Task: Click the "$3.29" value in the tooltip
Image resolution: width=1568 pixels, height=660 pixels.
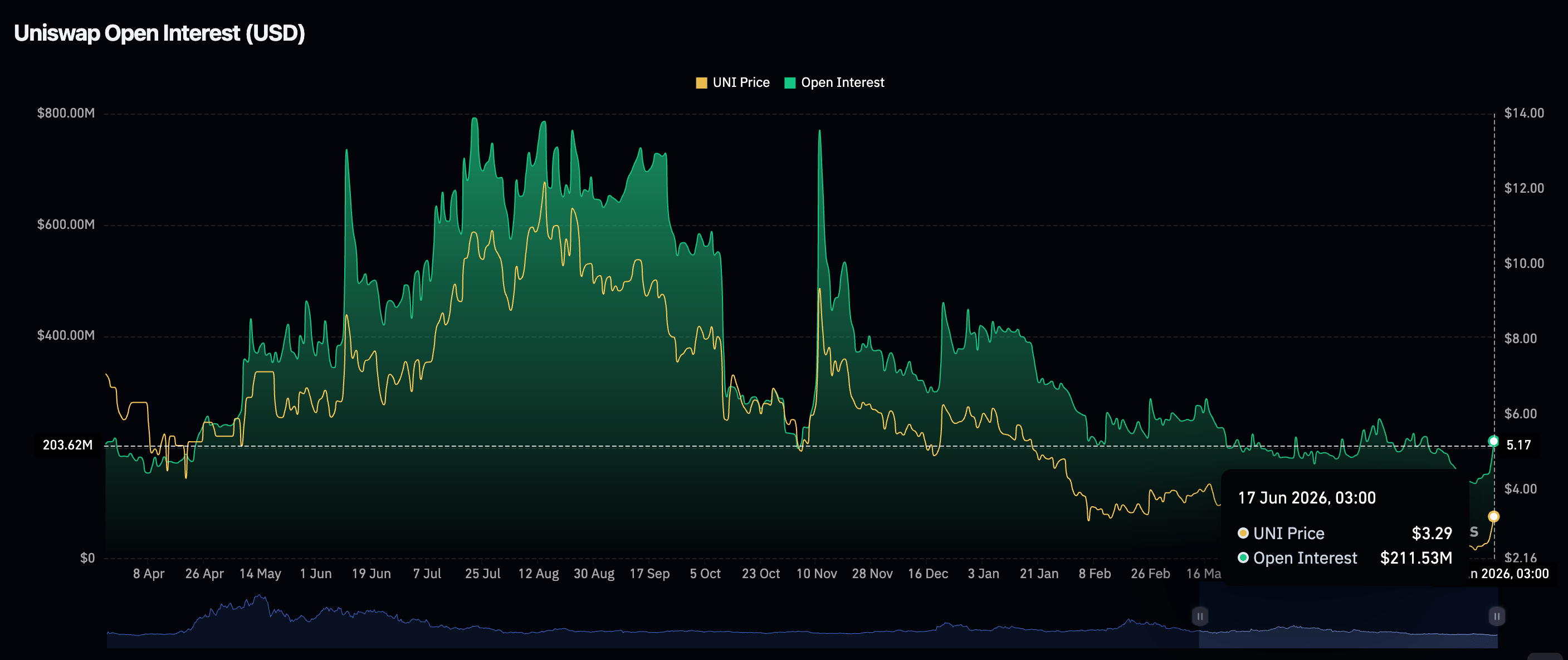Action: [1432, 534]
